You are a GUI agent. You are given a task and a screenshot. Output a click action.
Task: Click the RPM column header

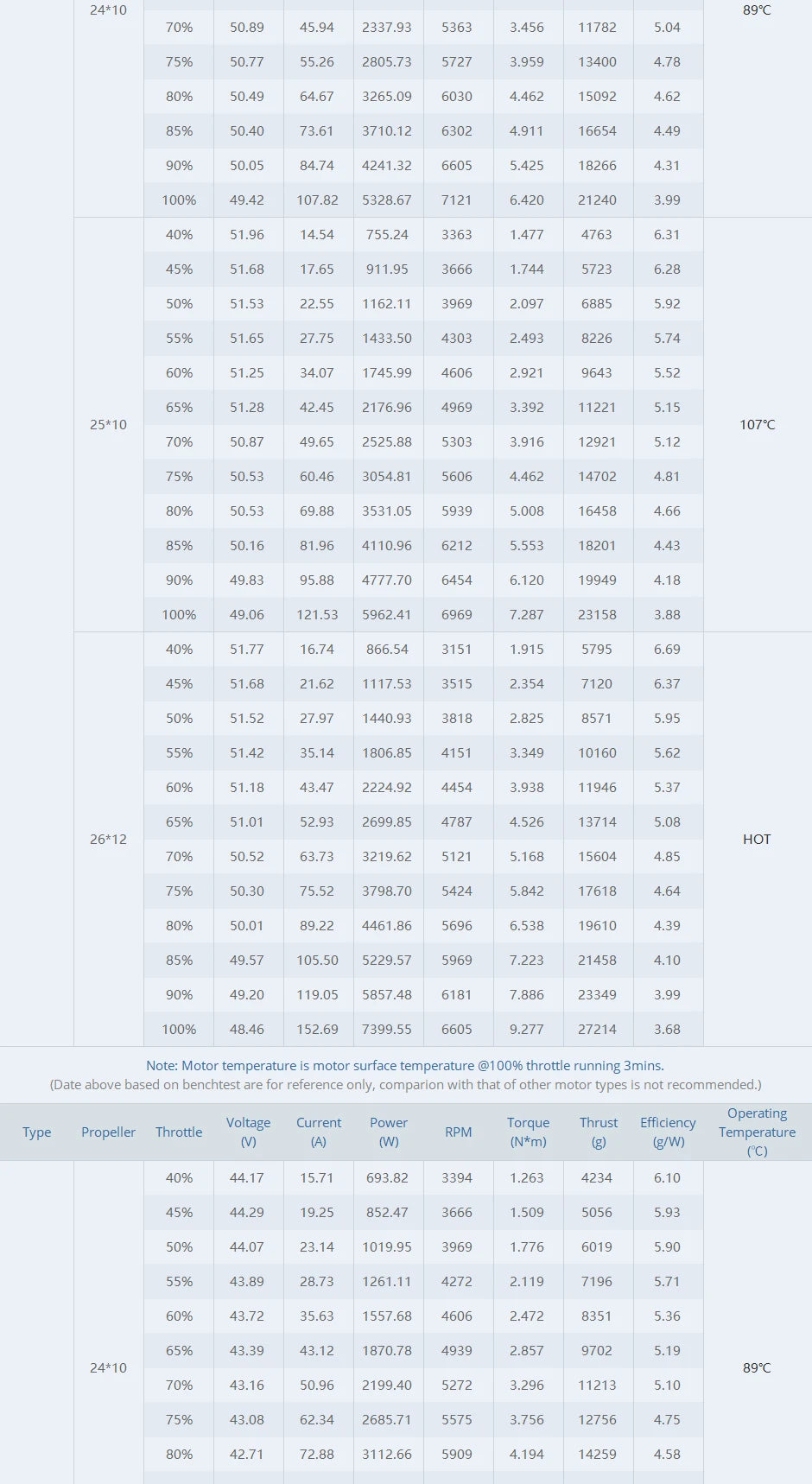[x=458, y=1132]
